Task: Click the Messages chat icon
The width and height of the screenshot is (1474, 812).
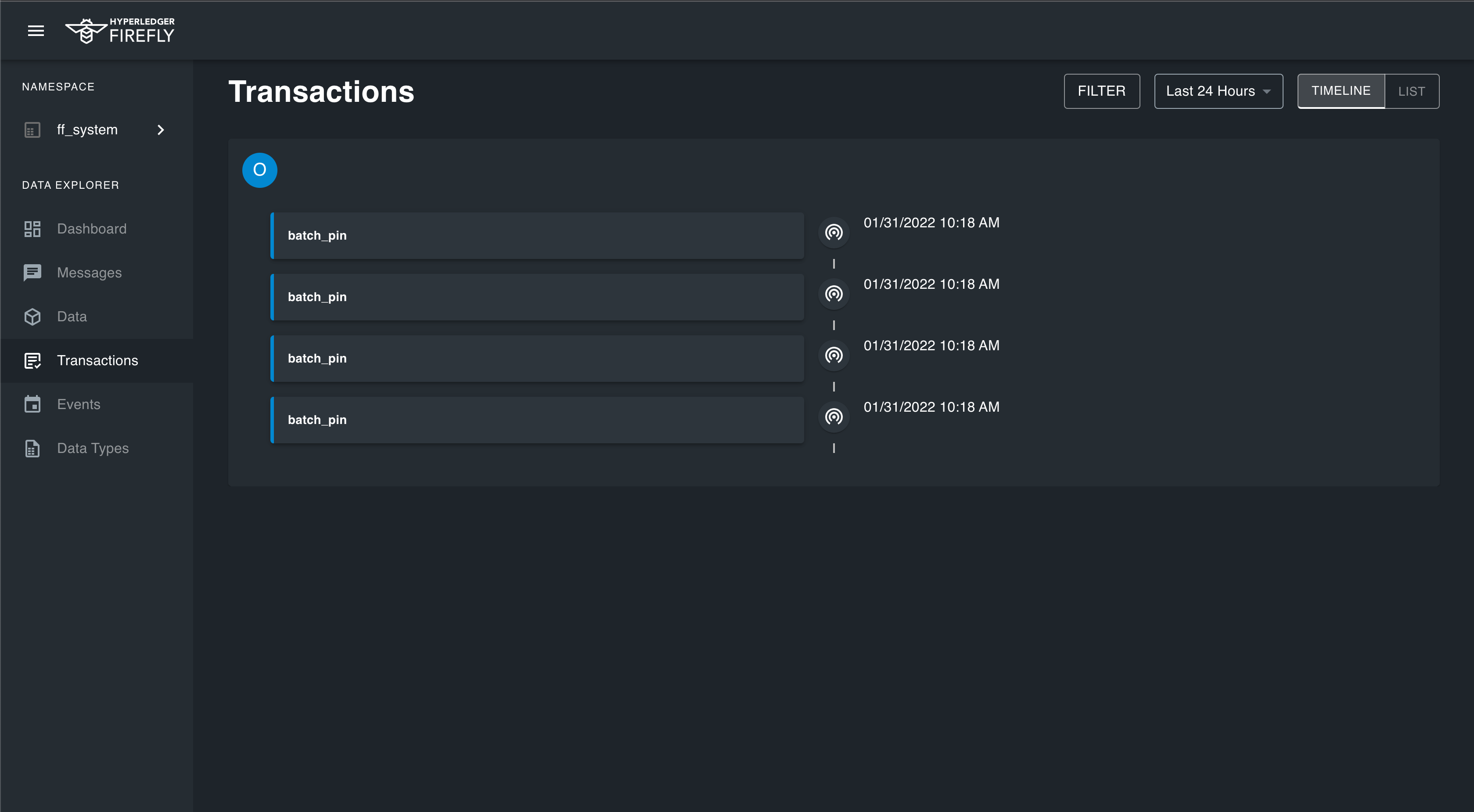Action: (x=32, y=273)
